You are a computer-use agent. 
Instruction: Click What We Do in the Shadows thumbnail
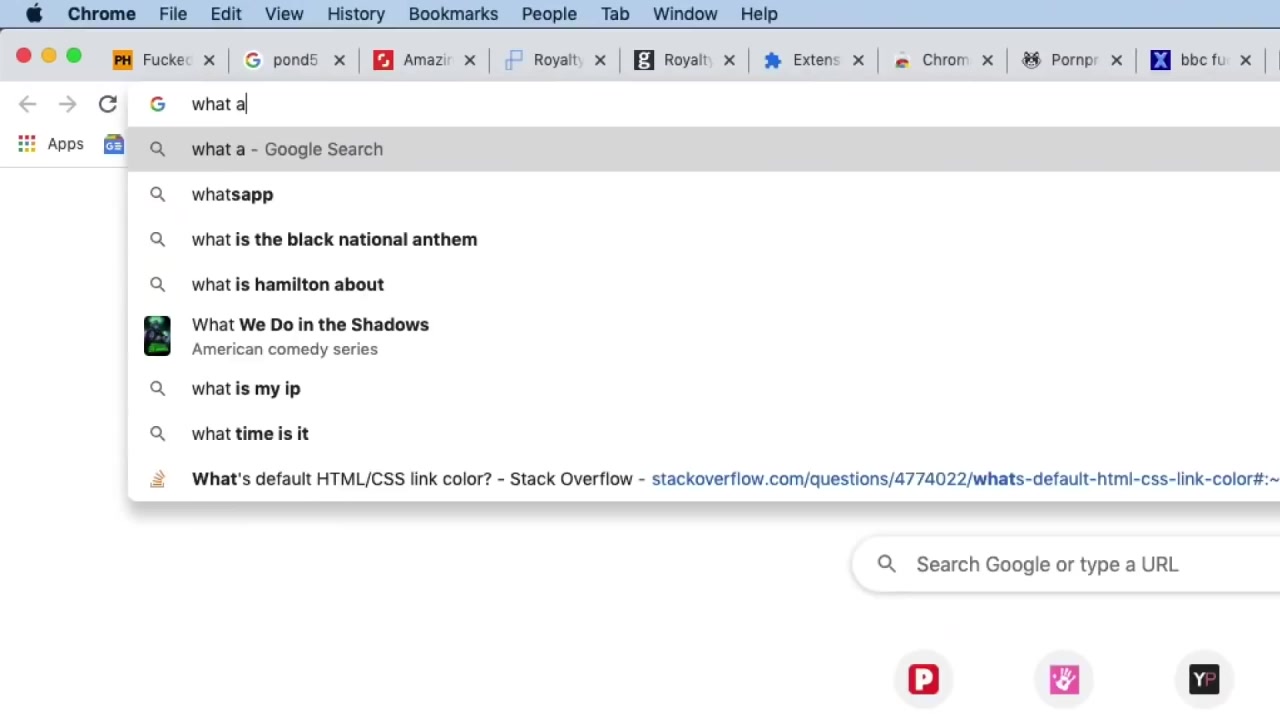157,336
